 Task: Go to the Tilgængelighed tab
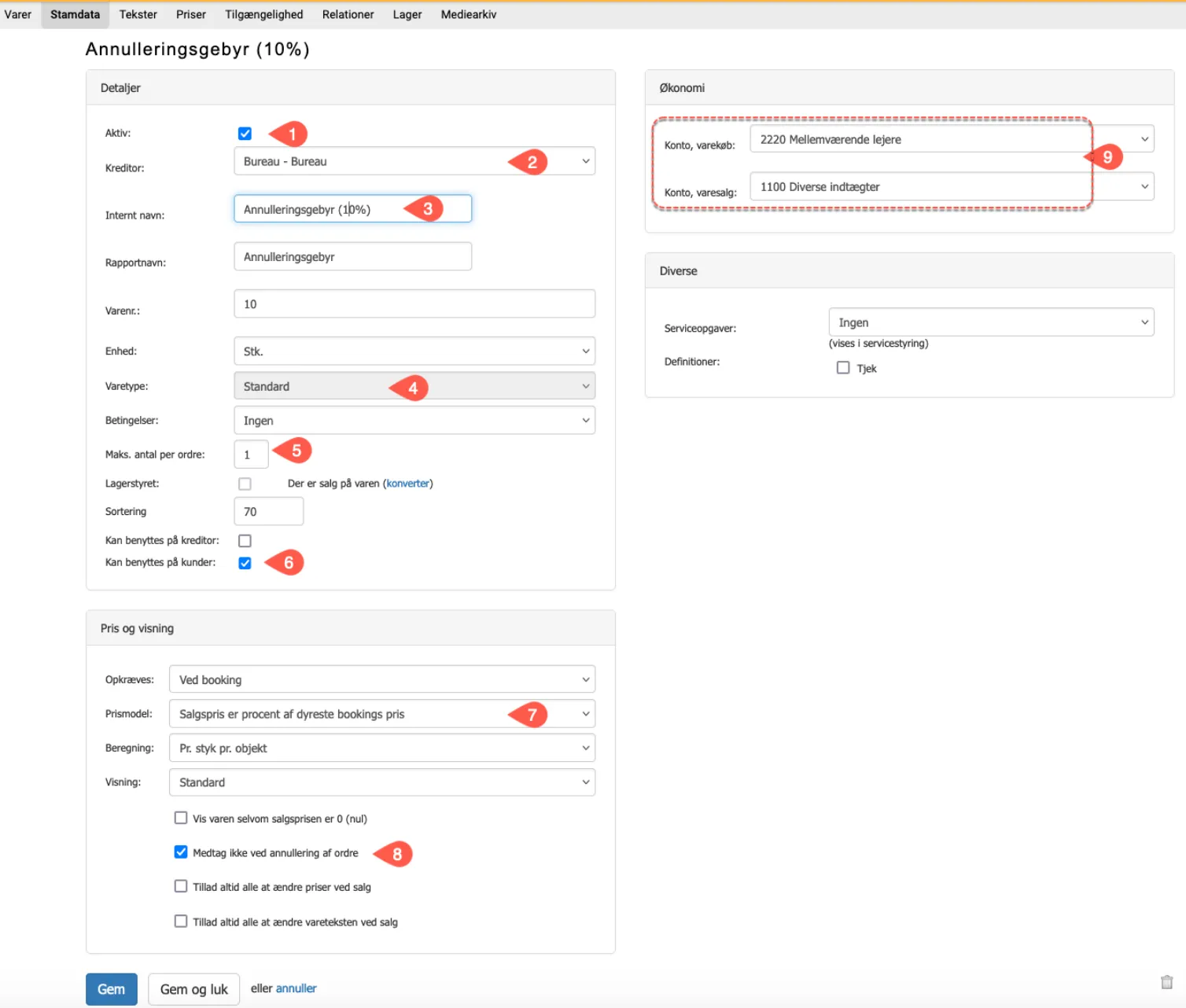pos(263,14)
